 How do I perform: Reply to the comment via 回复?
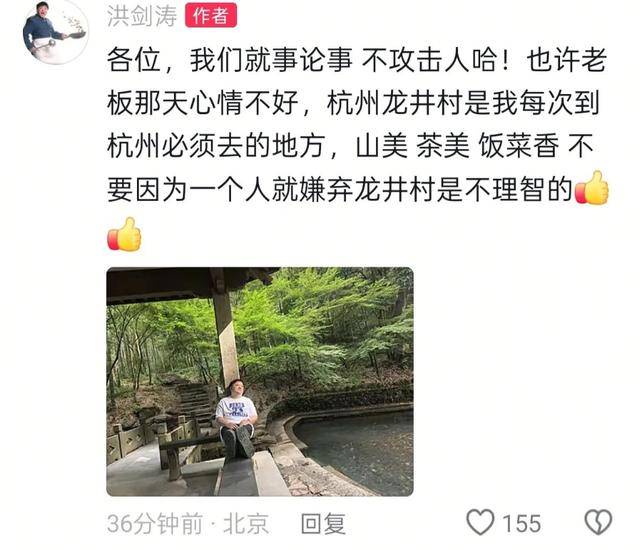323,523
